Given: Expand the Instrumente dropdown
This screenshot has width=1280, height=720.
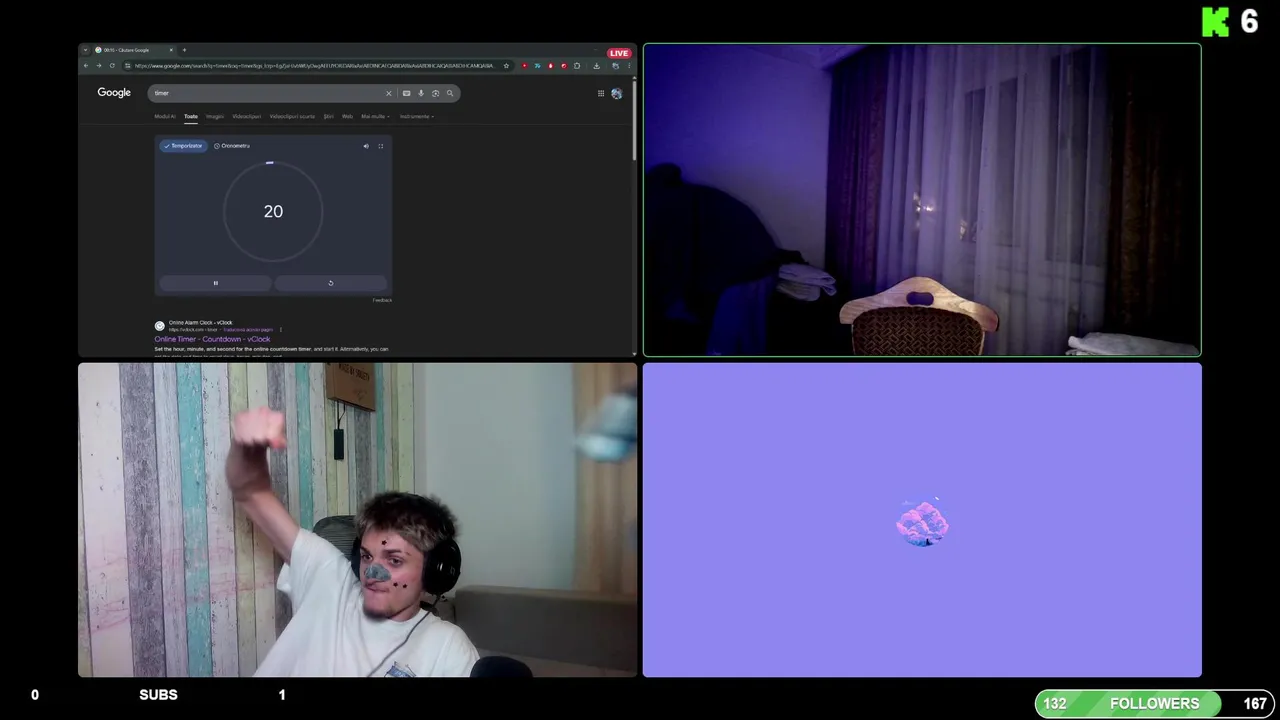Looking at the screenshot, I should click(417, 116).
